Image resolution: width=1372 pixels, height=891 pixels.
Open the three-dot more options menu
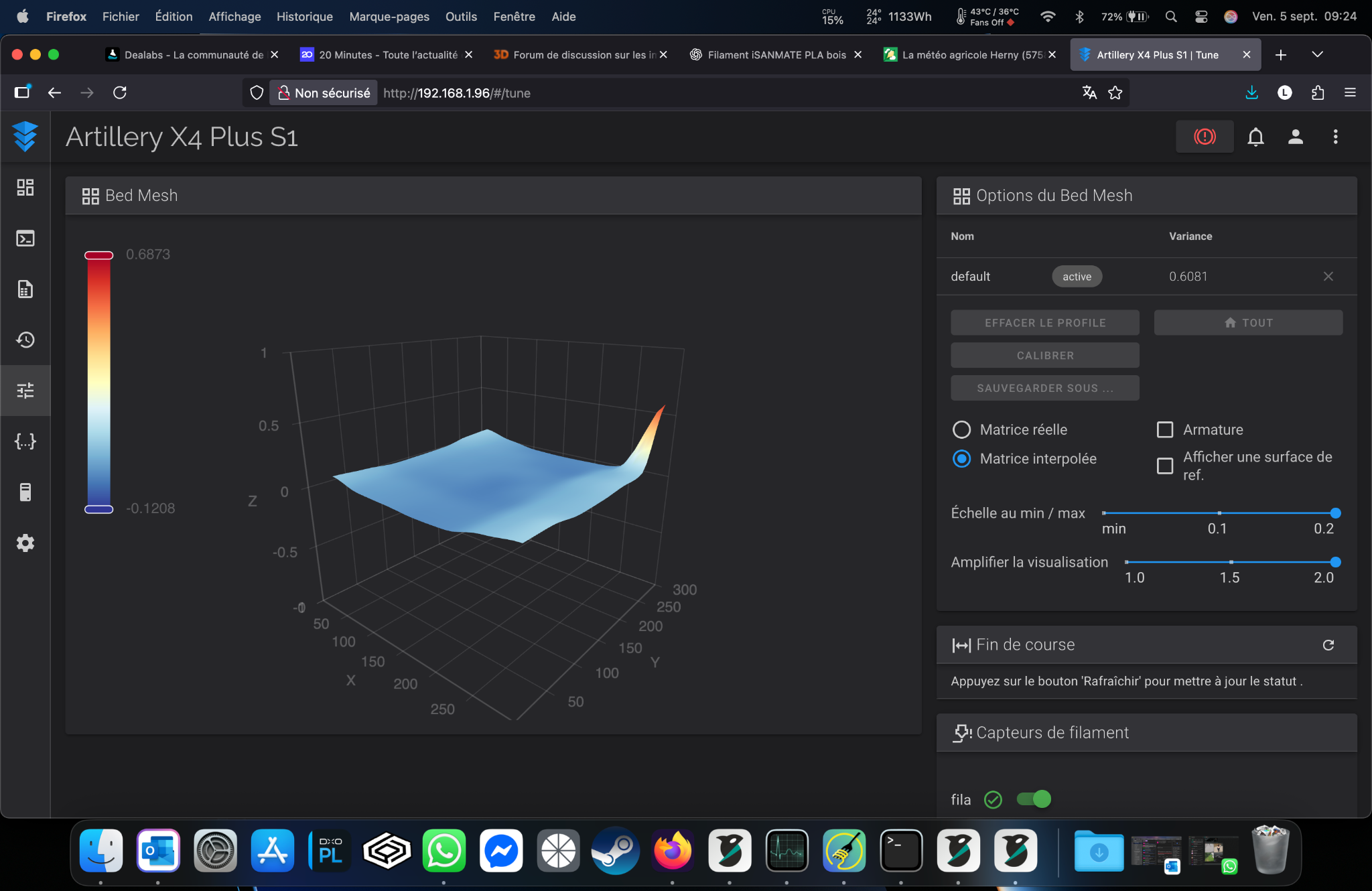1335,137
